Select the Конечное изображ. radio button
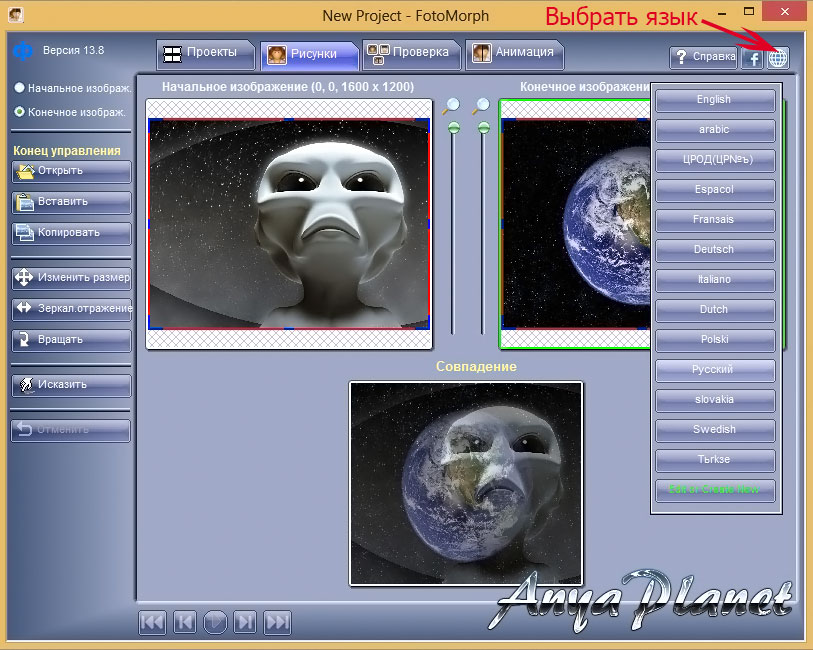 19,112
